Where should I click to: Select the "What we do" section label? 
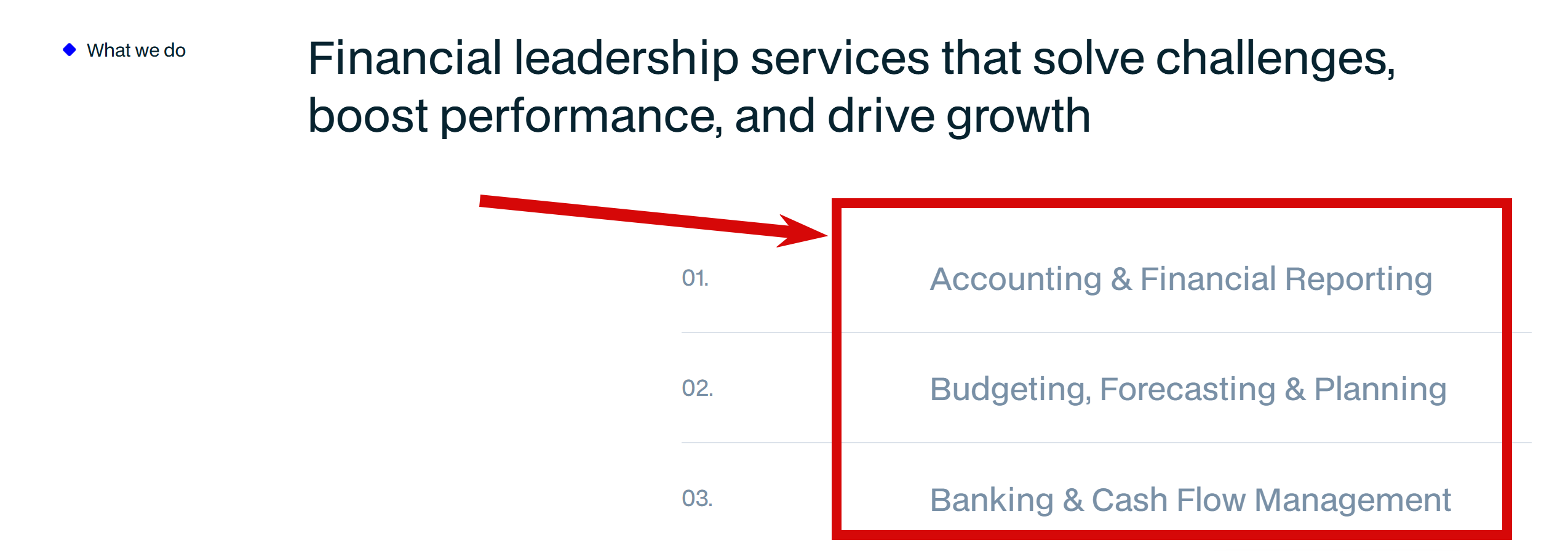(x=136, y=50)
